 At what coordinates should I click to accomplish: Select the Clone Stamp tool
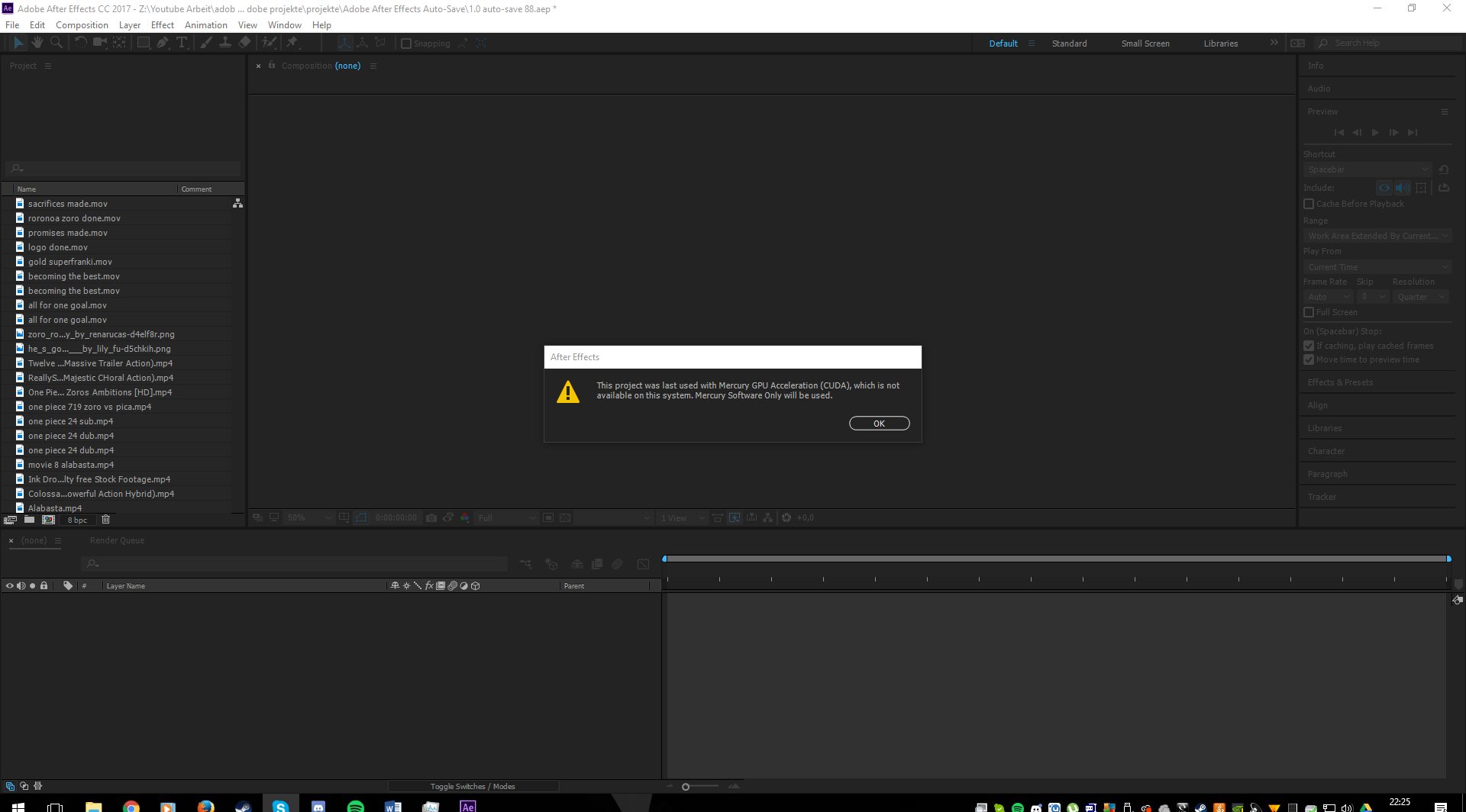point(225,43)
